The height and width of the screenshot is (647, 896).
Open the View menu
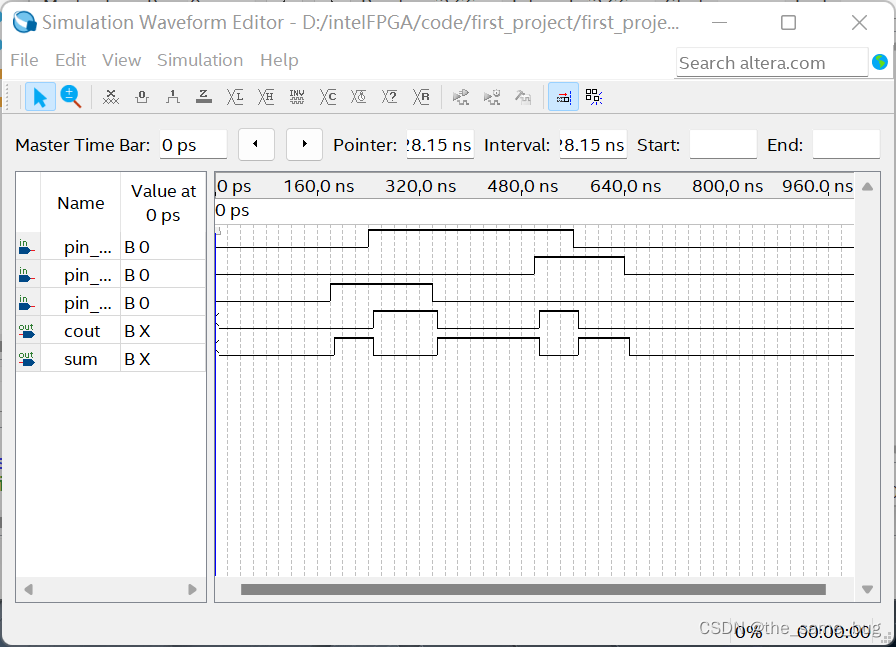[x=121, y=60]
